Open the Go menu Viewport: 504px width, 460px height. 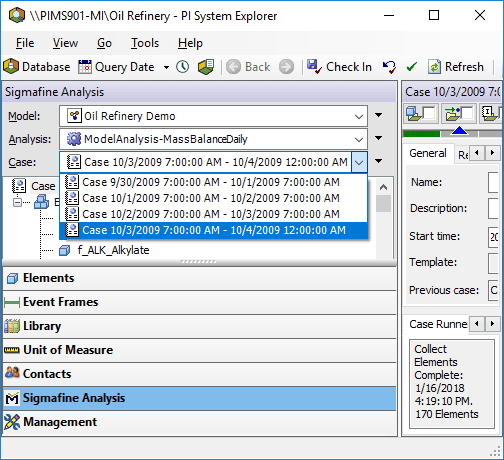click(x=104, y=43)
